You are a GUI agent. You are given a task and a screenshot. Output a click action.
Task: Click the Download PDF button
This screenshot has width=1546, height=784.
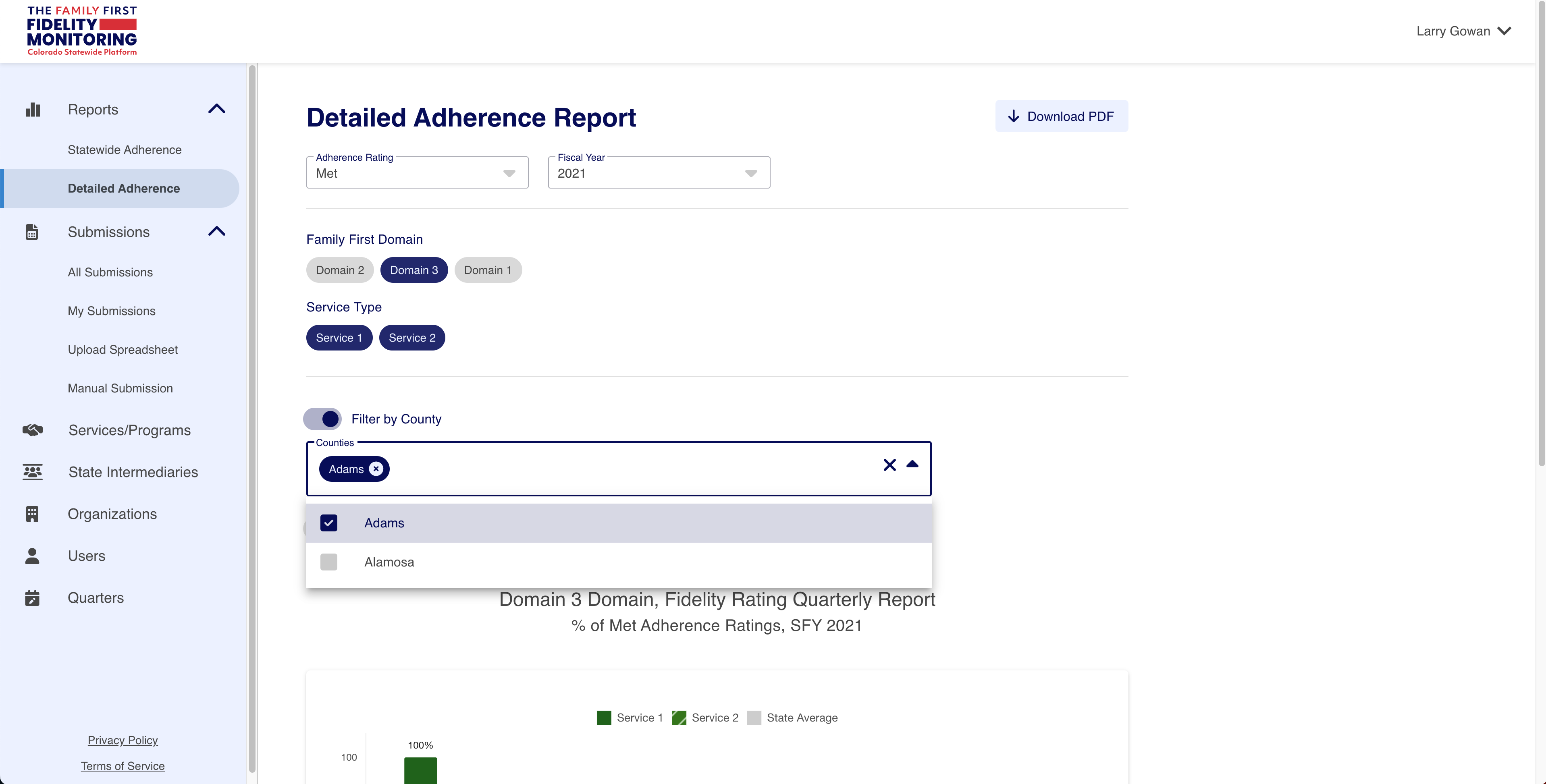(1062, 116)
